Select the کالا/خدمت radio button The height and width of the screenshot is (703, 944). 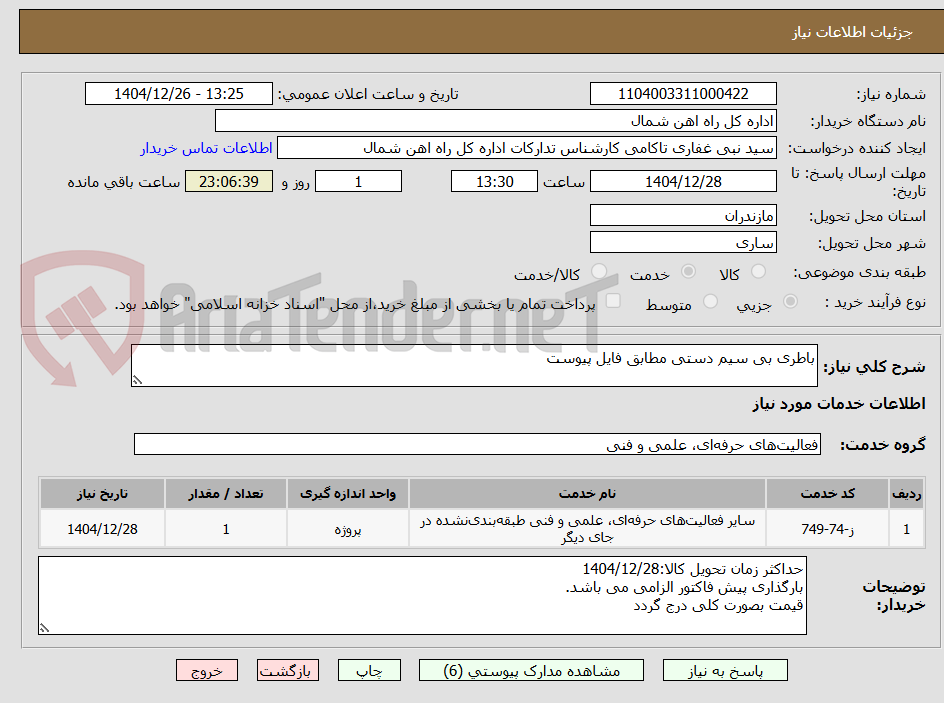click(599, 271)
